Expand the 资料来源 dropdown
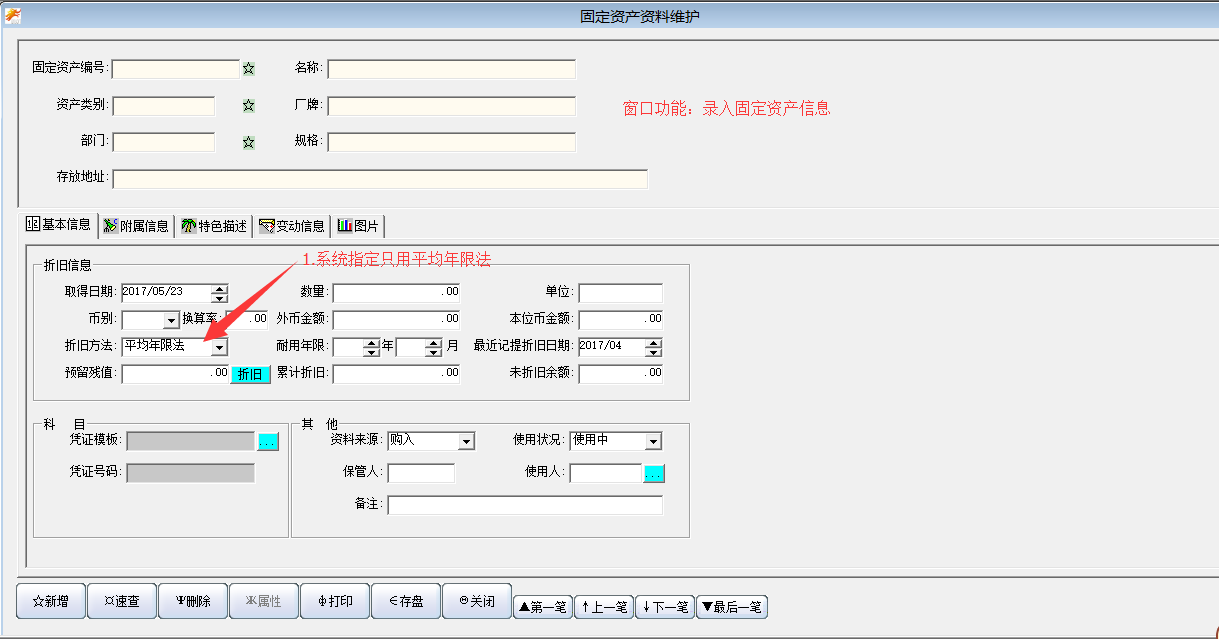Viewport: 1219px width, 639px height. pos(466,441)
